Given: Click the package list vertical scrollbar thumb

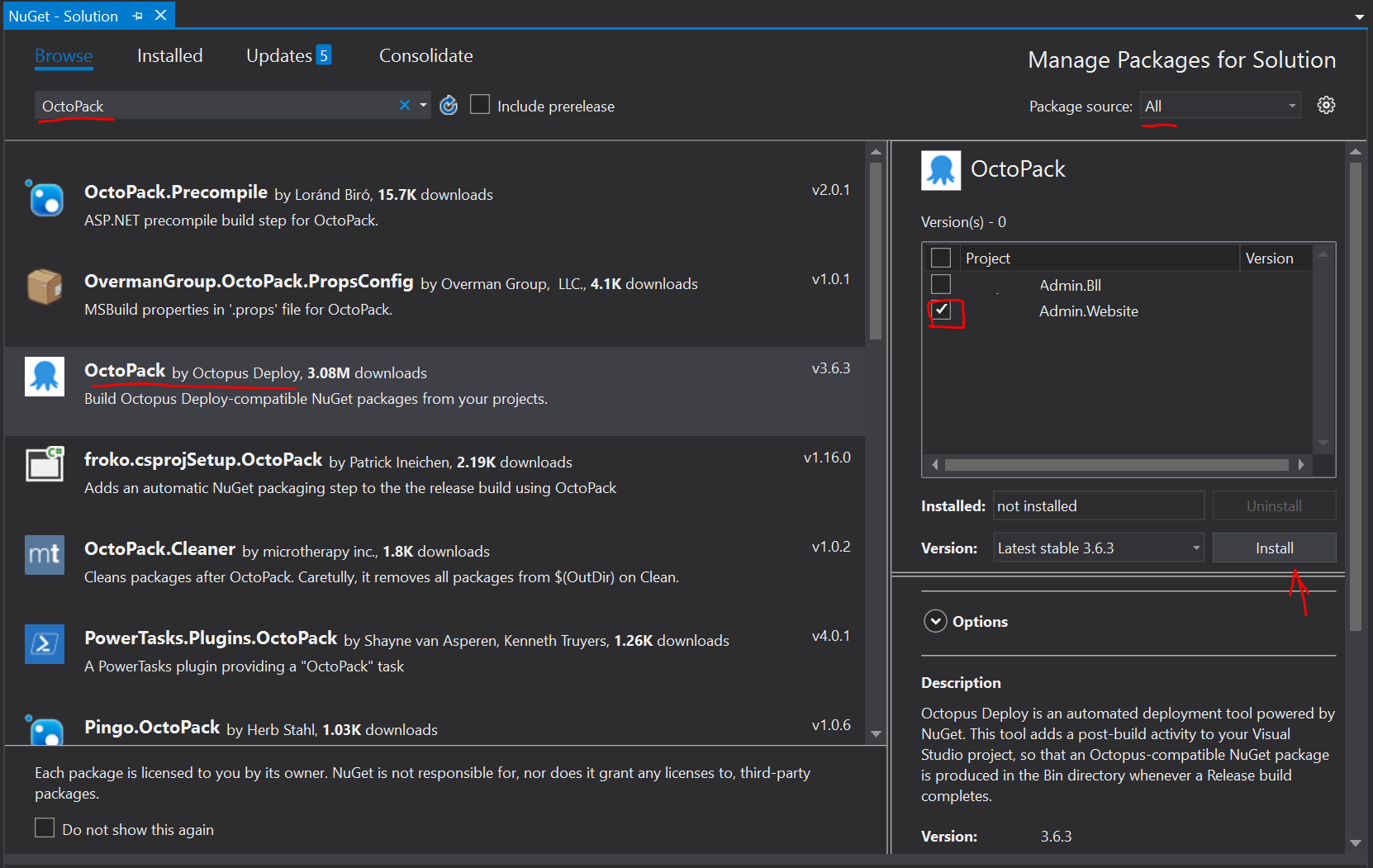Looking at the screenshot, I should coord(876,250).
